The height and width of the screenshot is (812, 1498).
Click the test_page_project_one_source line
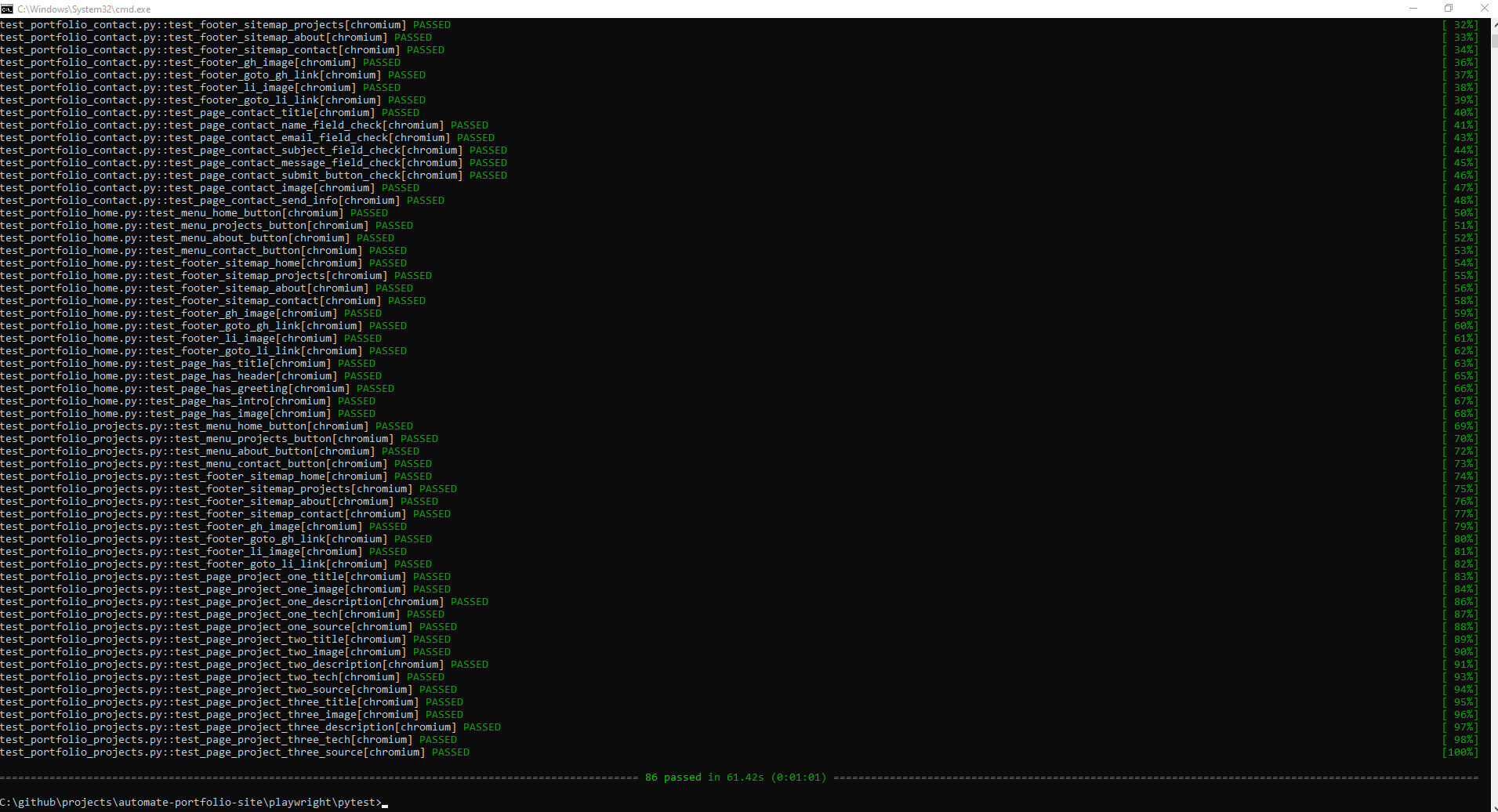228,627
